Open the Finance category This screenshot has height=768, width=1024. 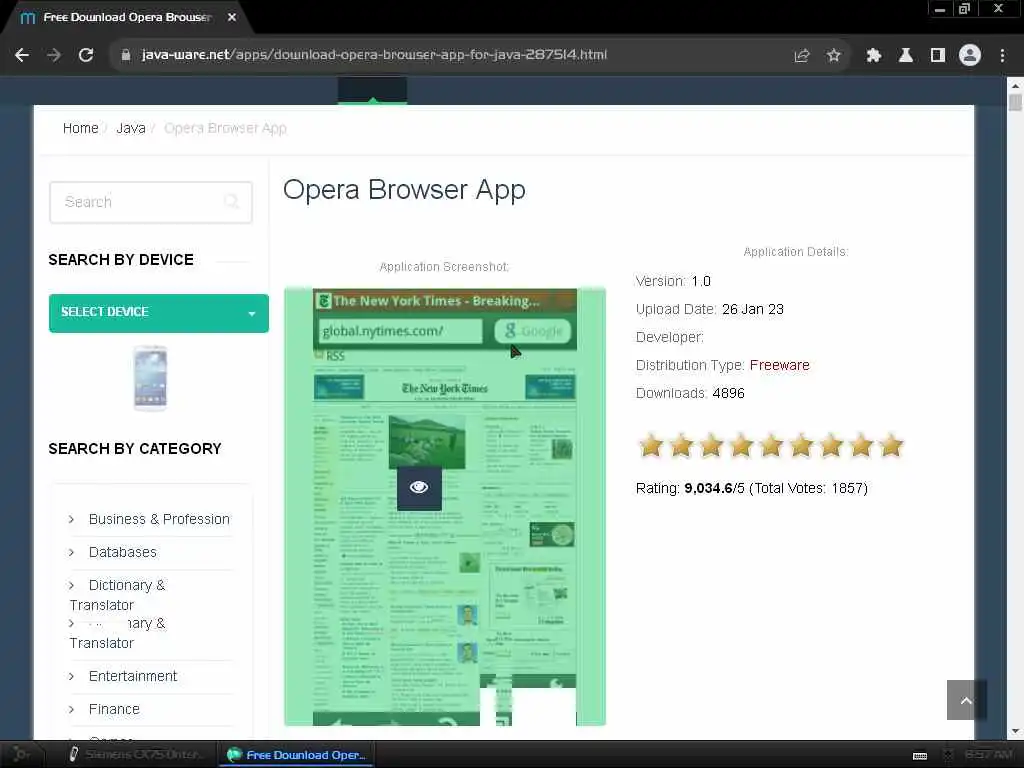coord(114,709)
